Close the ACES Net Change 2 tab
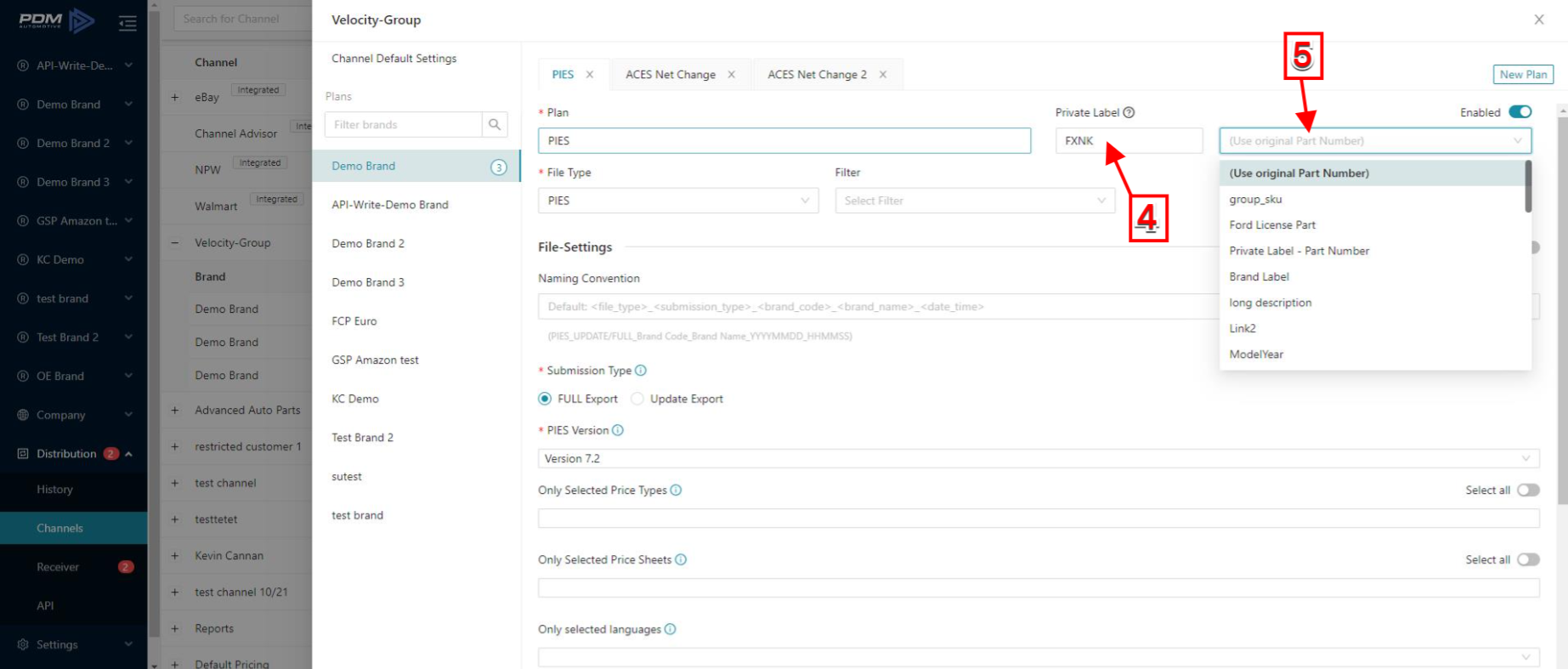Screen dimensions: 1568x669 pos(883,75)
